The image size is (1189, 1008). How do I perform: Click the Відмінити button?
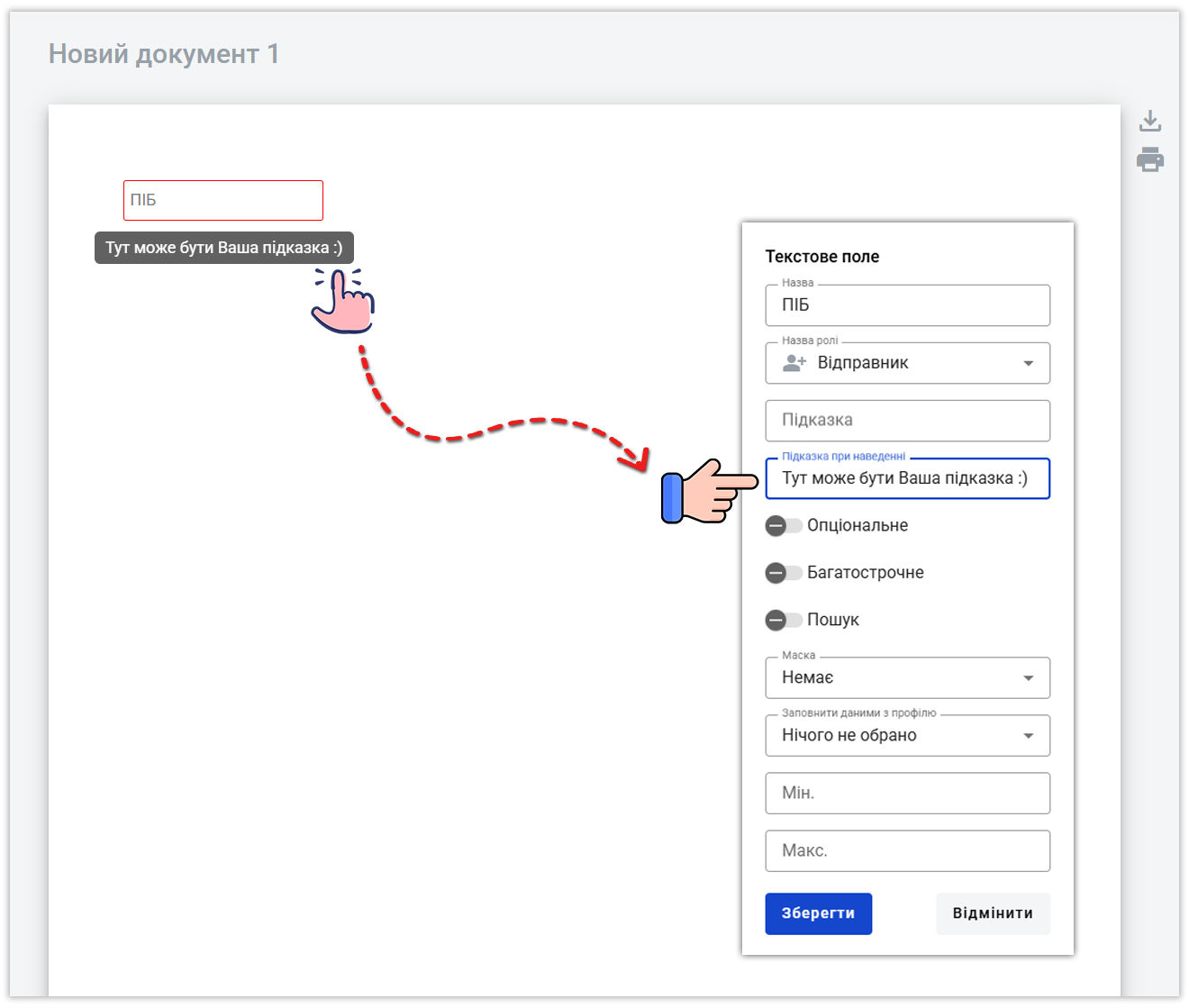(993, 913)
